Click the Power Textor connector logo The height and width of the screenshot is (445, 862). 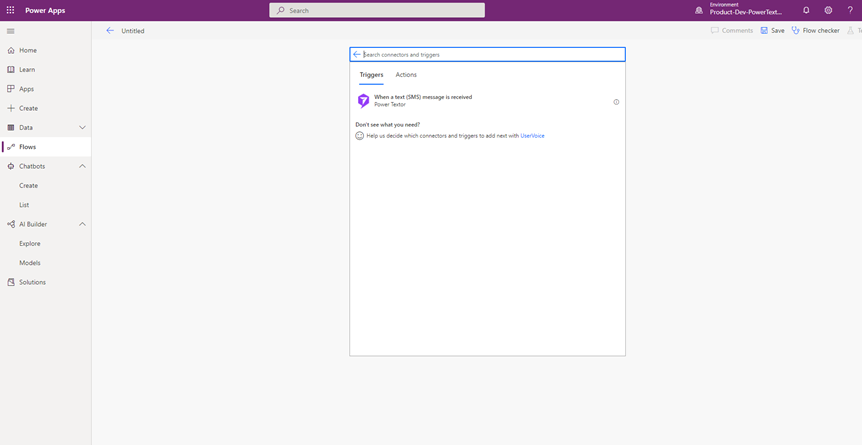(x=363, y=101)
